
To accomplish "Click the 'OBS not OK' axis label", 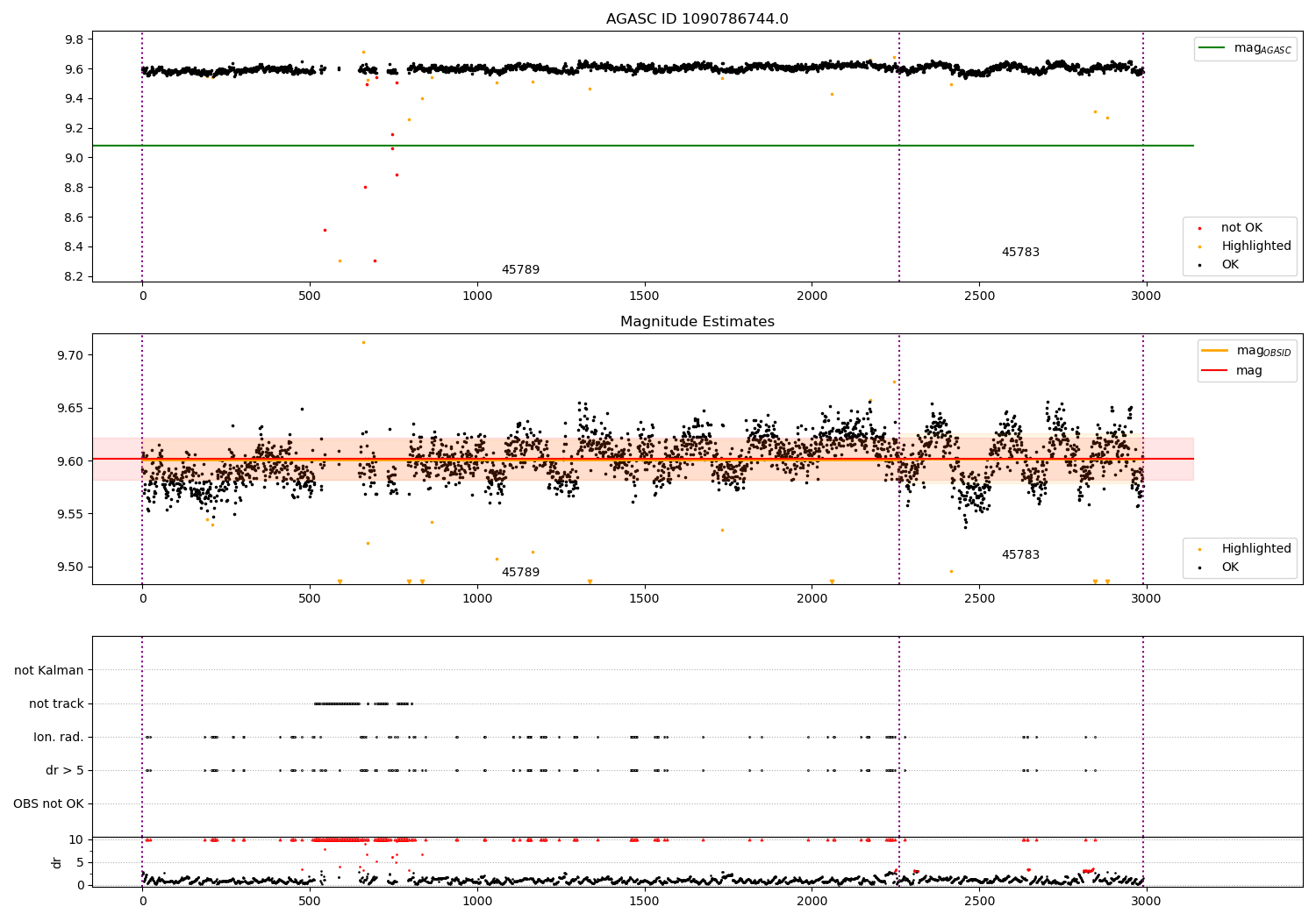I will 49,804.
